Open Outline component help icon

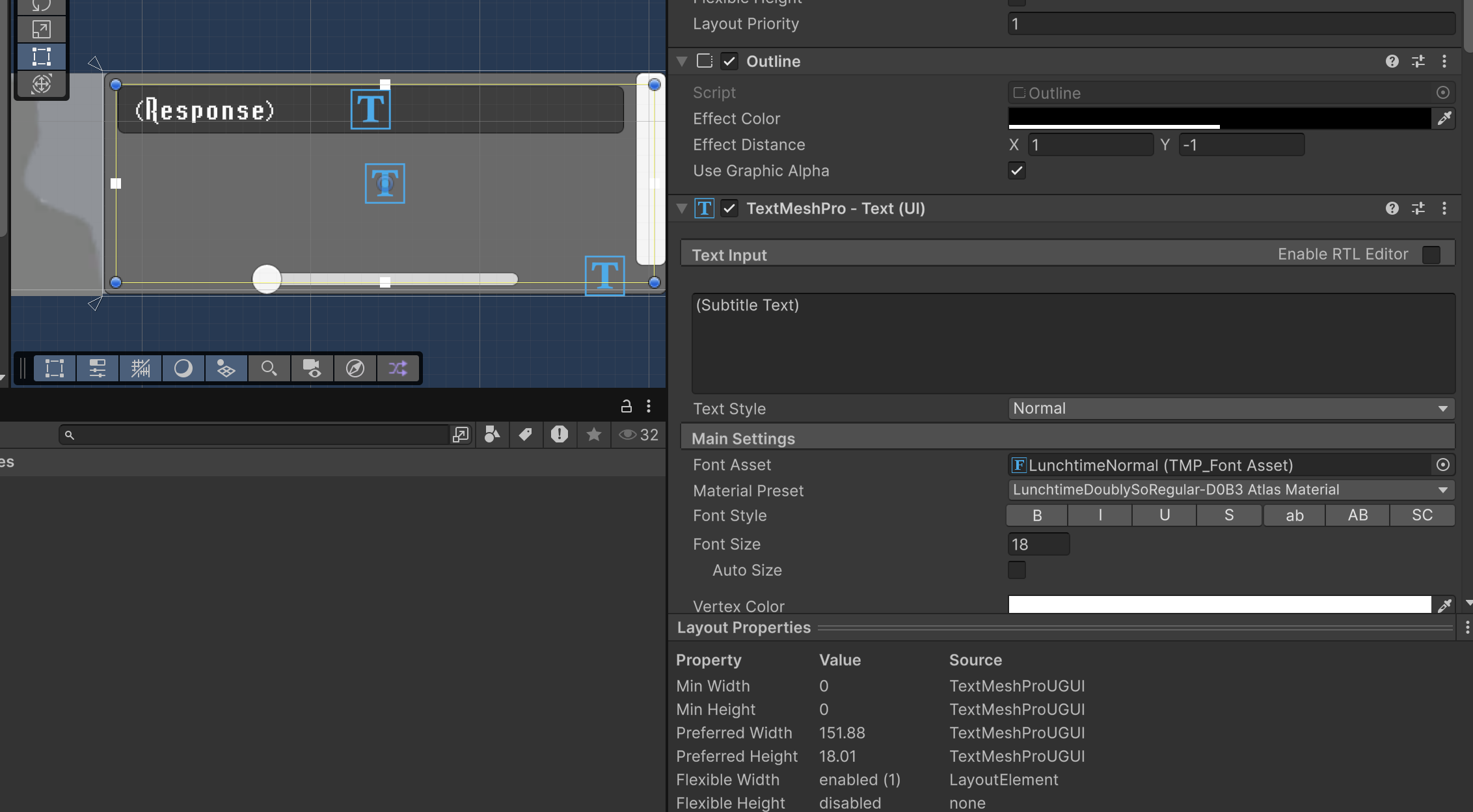coord(1392,61)
